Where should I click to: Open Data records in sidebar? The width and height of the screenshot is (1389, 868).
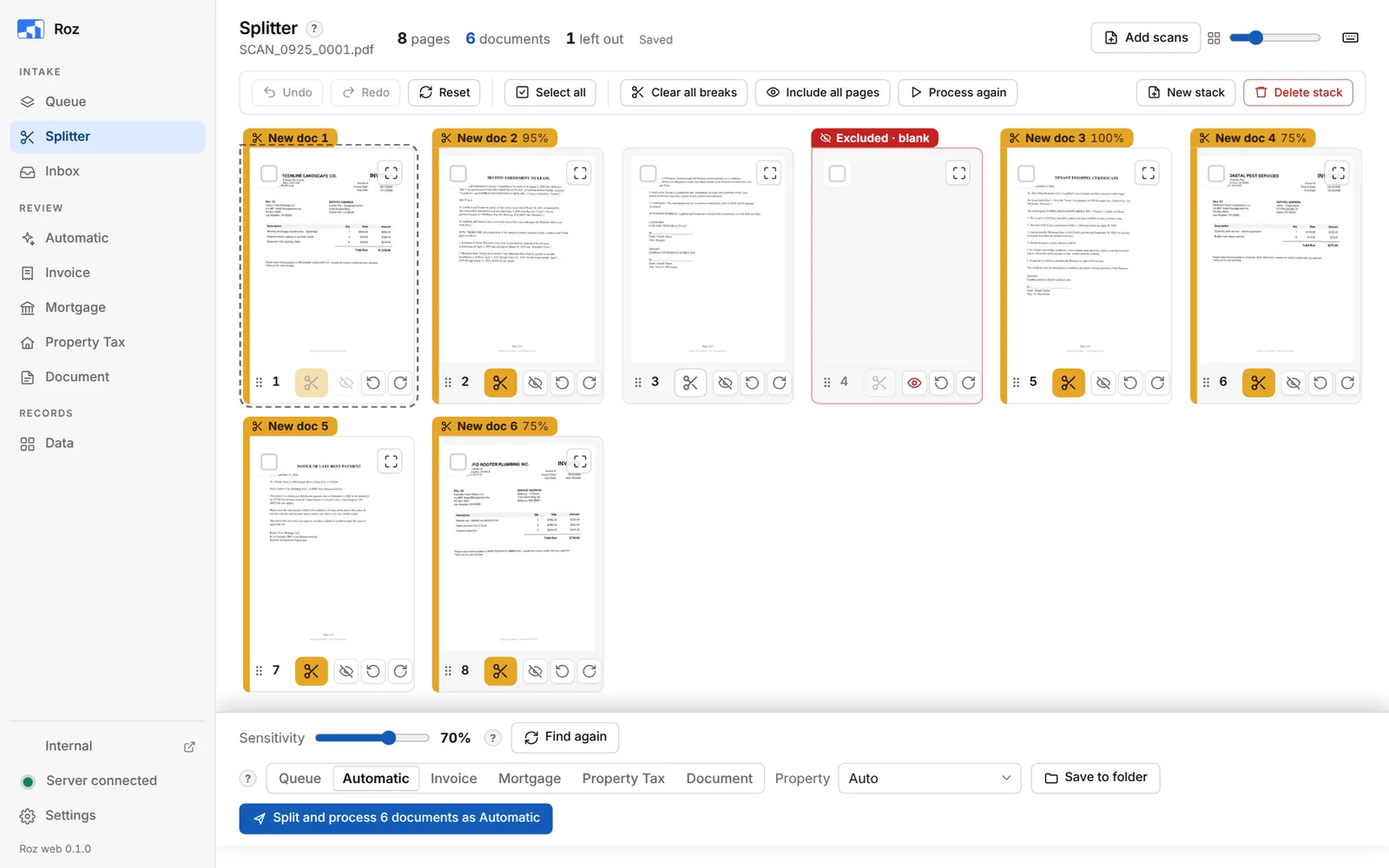108,443
